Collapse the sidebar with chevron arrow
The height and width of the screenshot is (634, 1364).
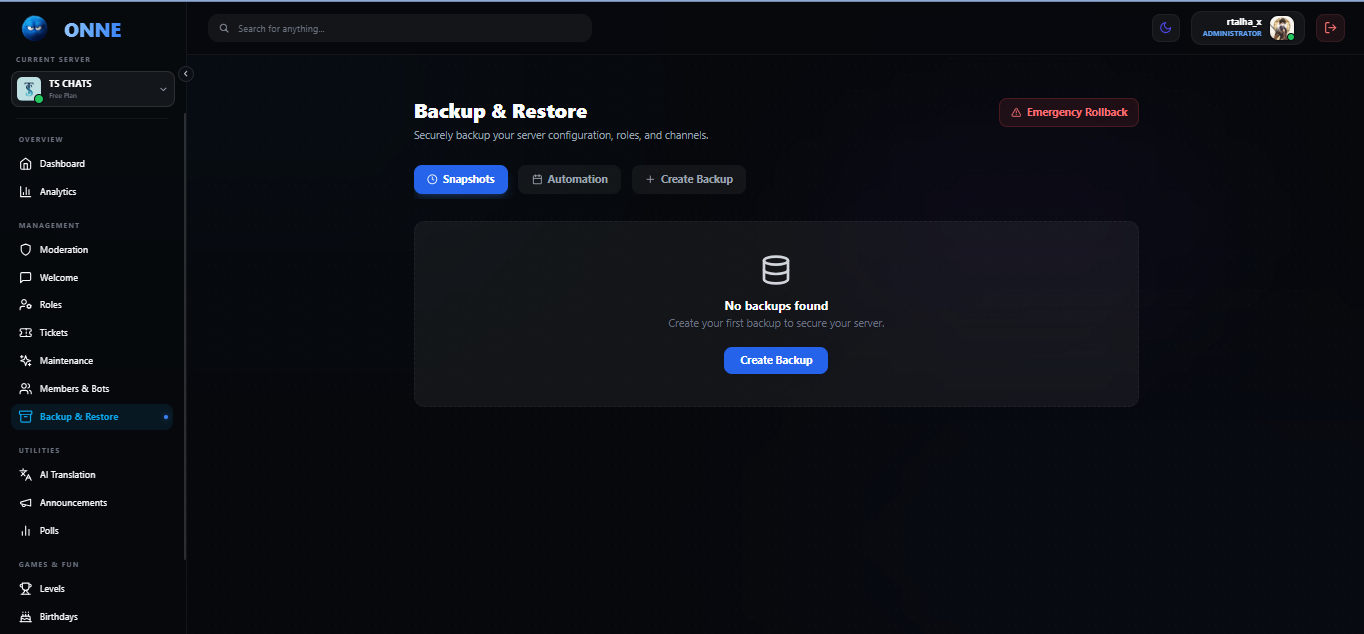point(186,73)
